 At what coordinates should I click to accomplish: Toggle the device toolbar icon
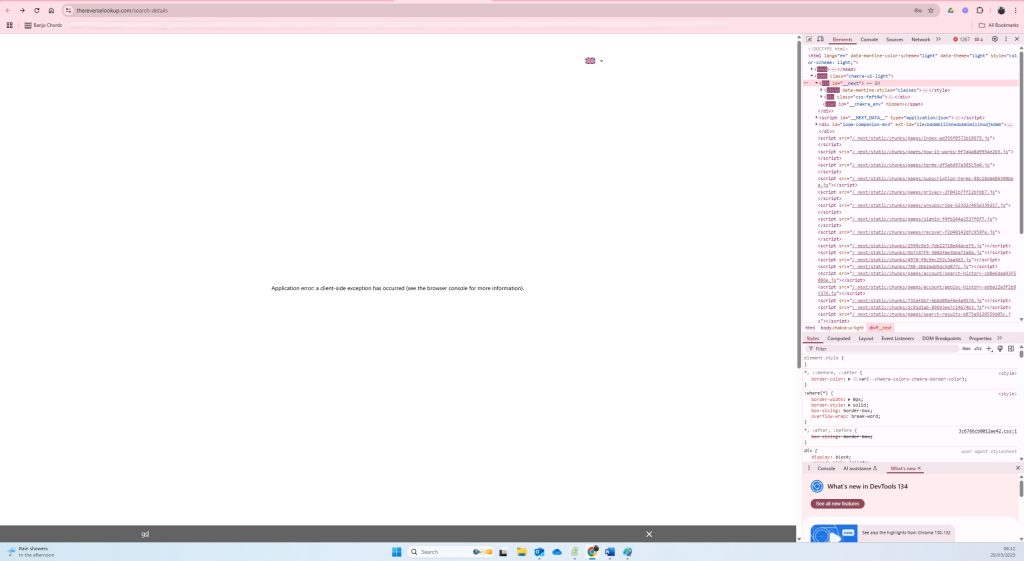pos(821,39)
